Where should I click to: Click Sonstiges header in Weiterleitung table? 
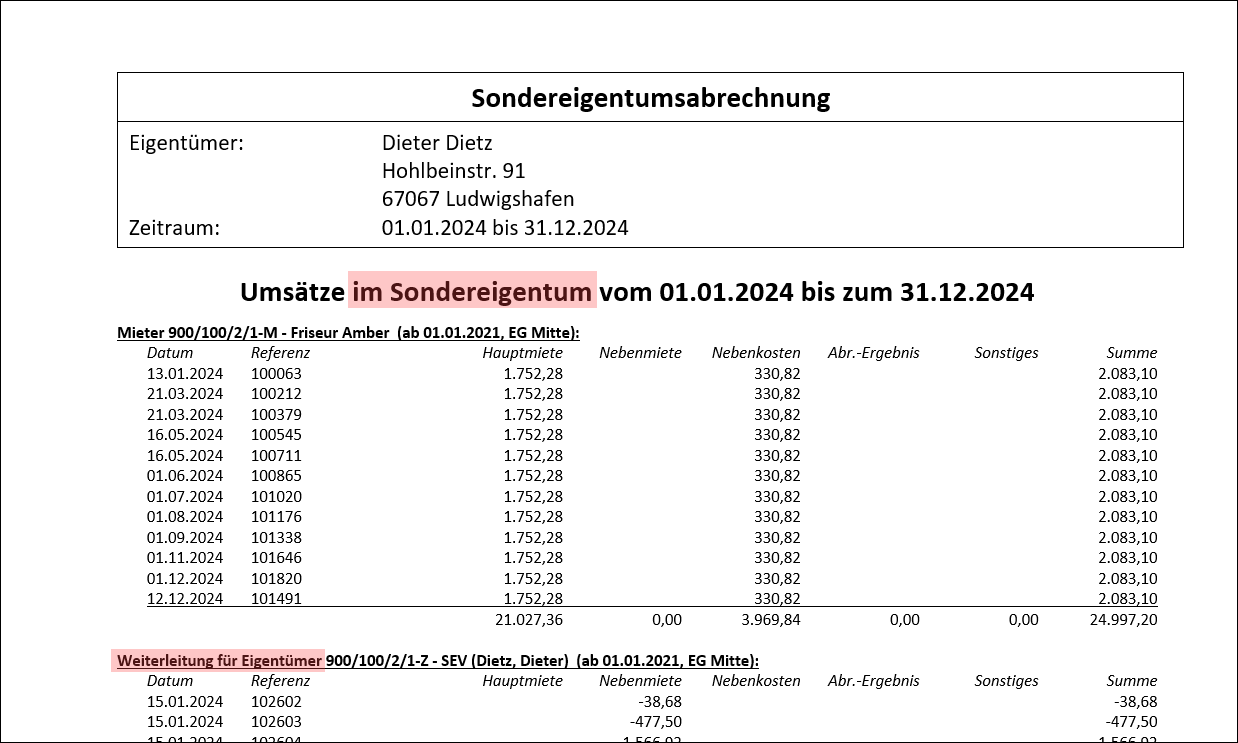1006,680
